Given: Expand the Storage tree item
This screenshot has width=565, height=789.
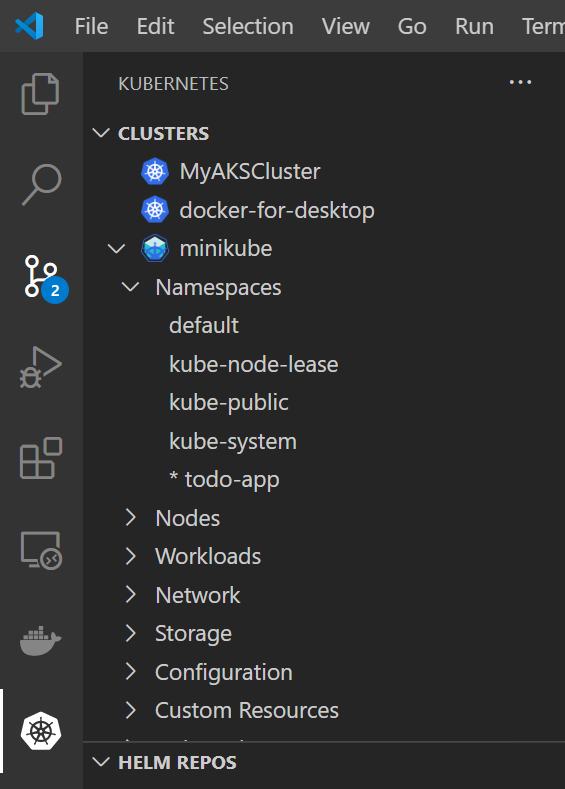Looking at the screenshot, I should coord(131,633).
